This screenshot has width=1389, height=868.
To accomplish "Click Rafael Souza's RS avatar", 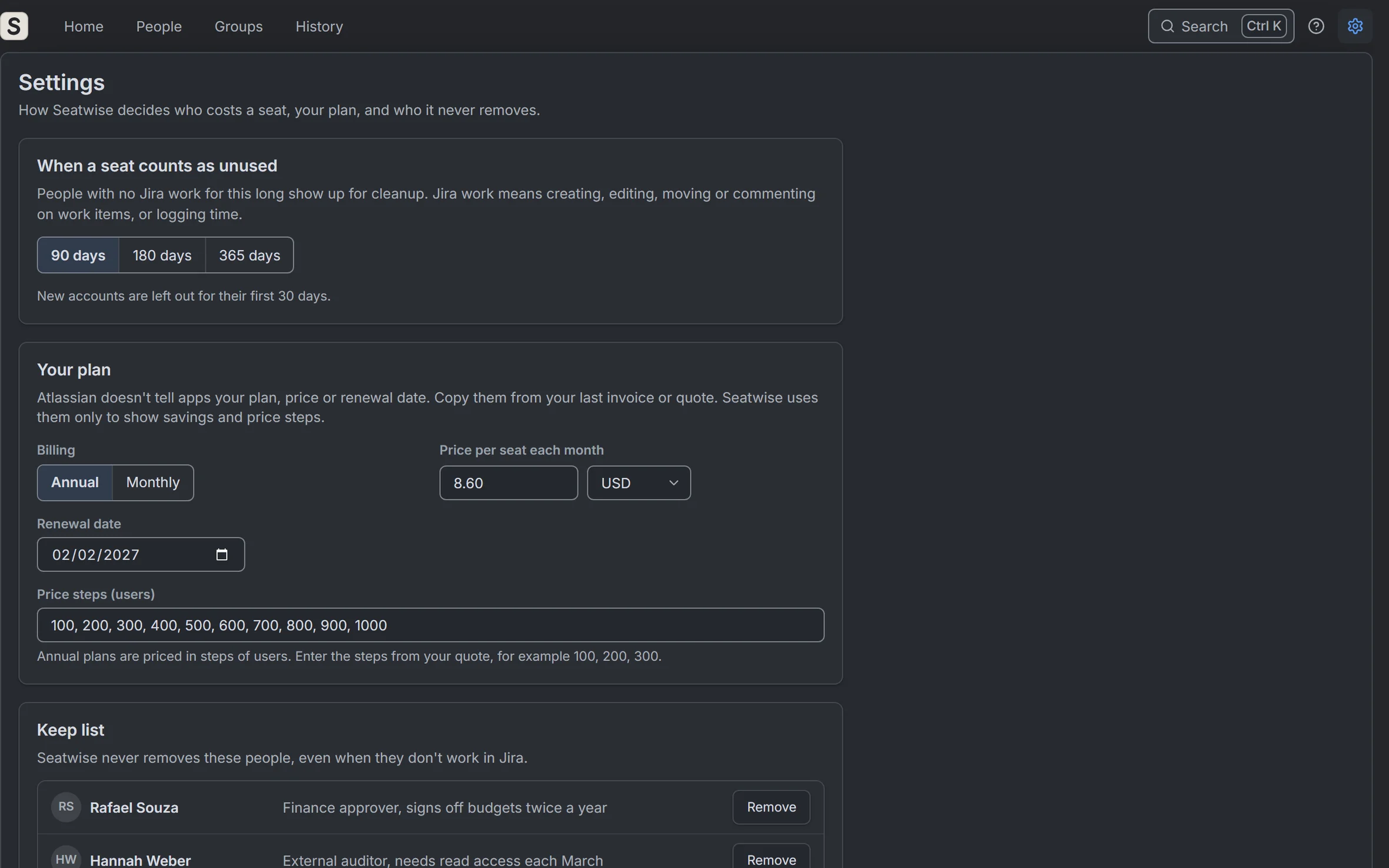I will click(x=66, y=807).
